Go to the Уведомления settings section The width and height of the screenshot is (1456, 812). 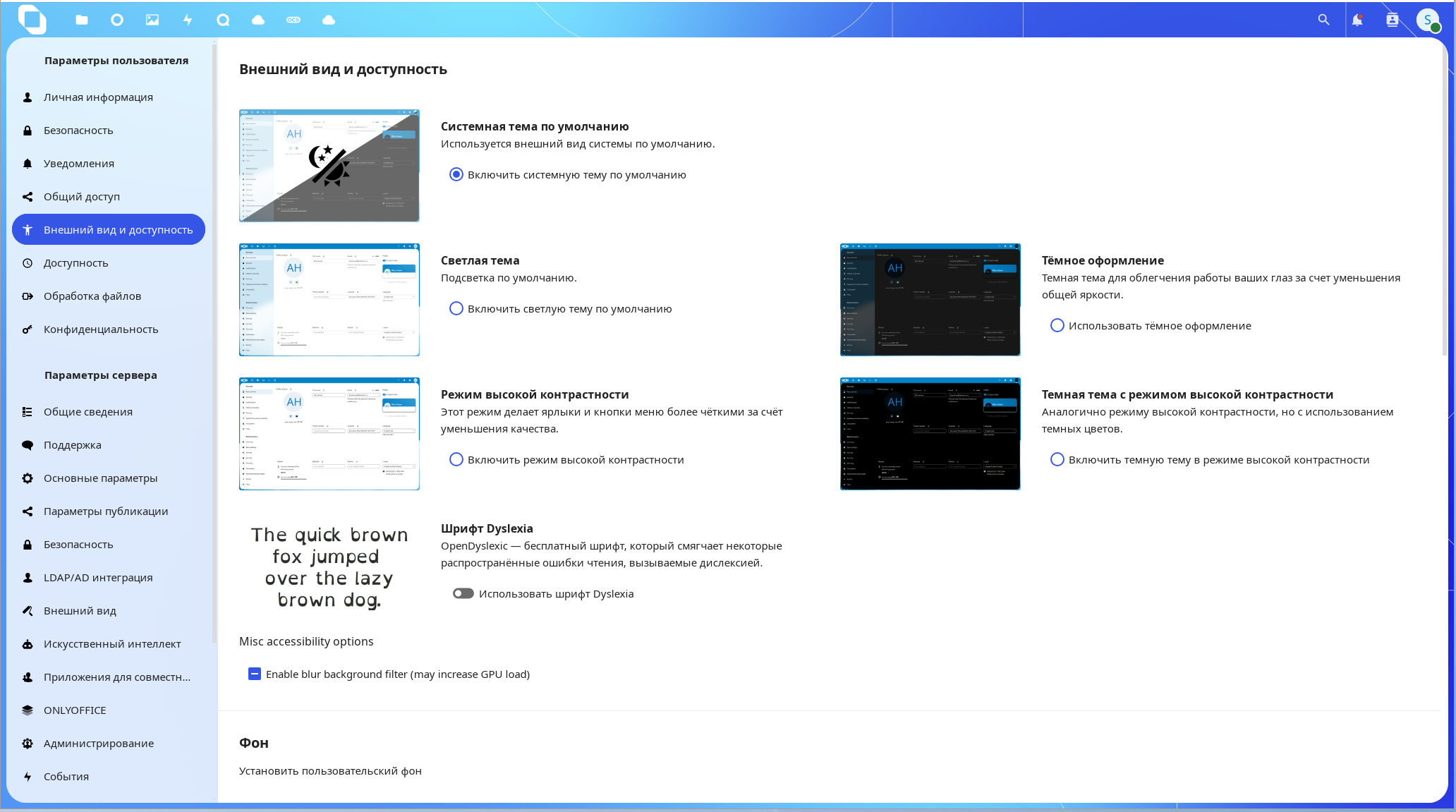pyautogui.click(x=79, y=164)
